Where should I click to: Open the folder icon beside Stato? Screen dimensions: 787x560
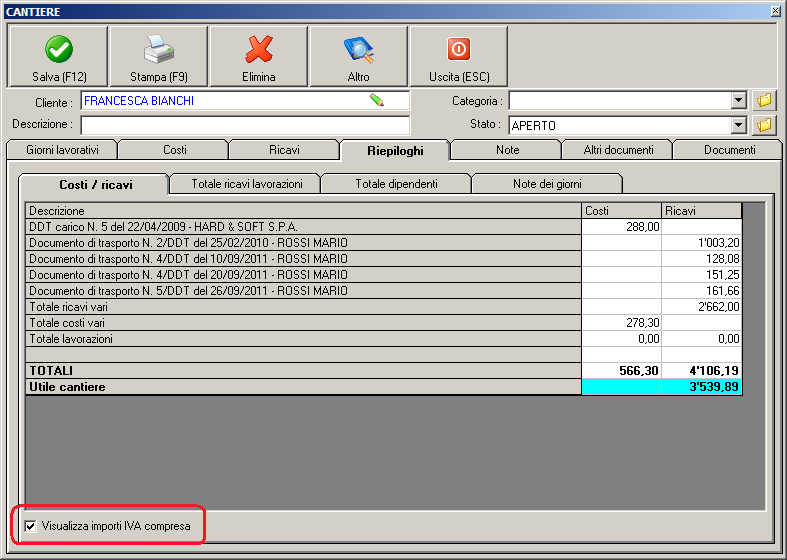click(x=764, y=125)
